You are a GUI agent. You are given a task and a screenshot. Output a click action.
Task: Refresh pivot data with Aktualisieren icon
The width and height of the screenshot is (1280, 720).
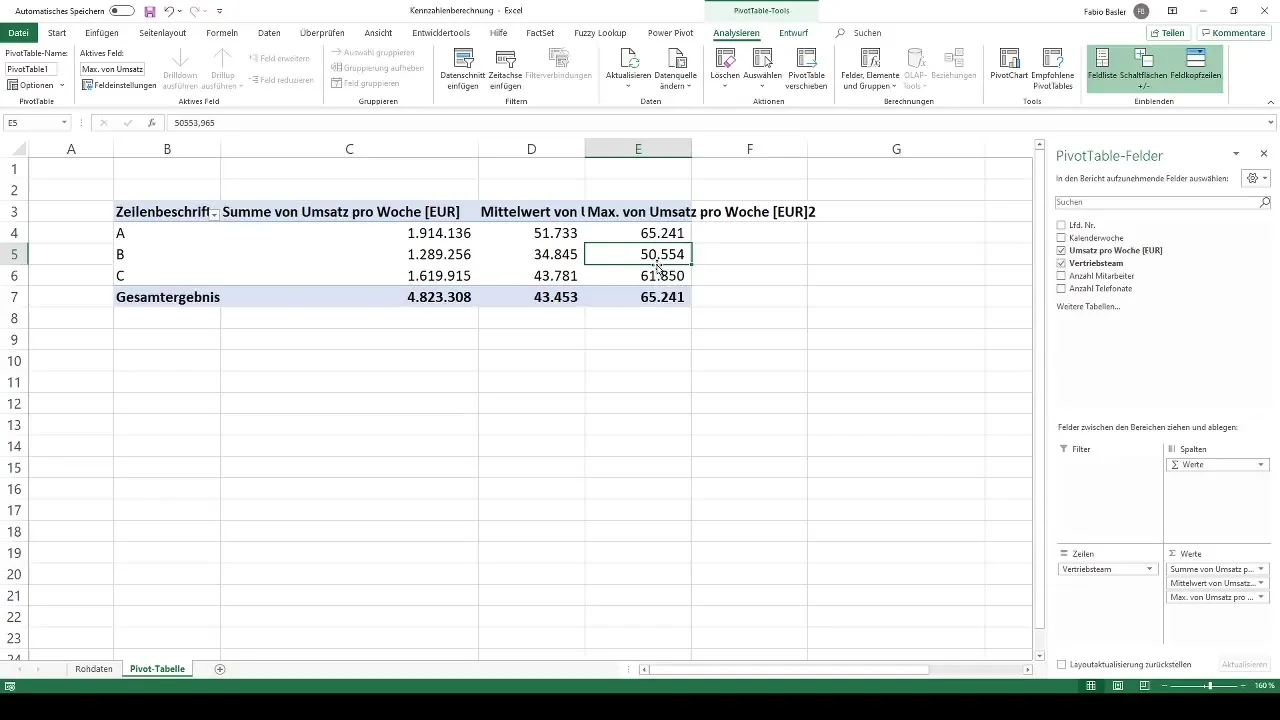click(628, 69)
